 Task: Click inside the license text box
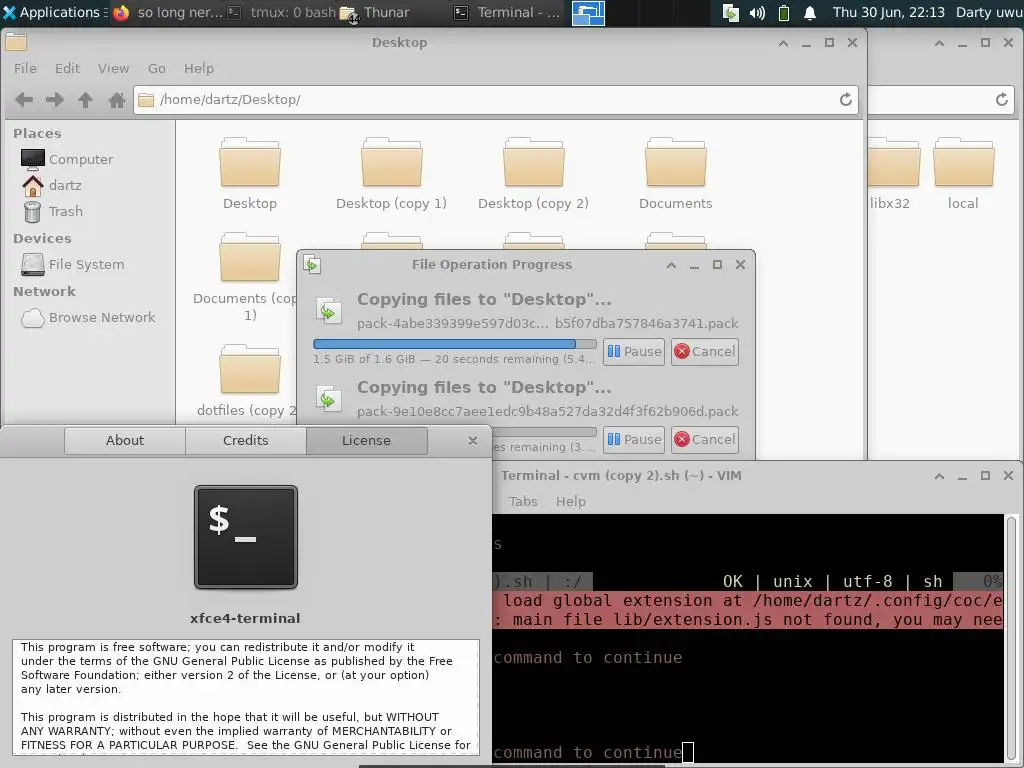tap(246, 697)
